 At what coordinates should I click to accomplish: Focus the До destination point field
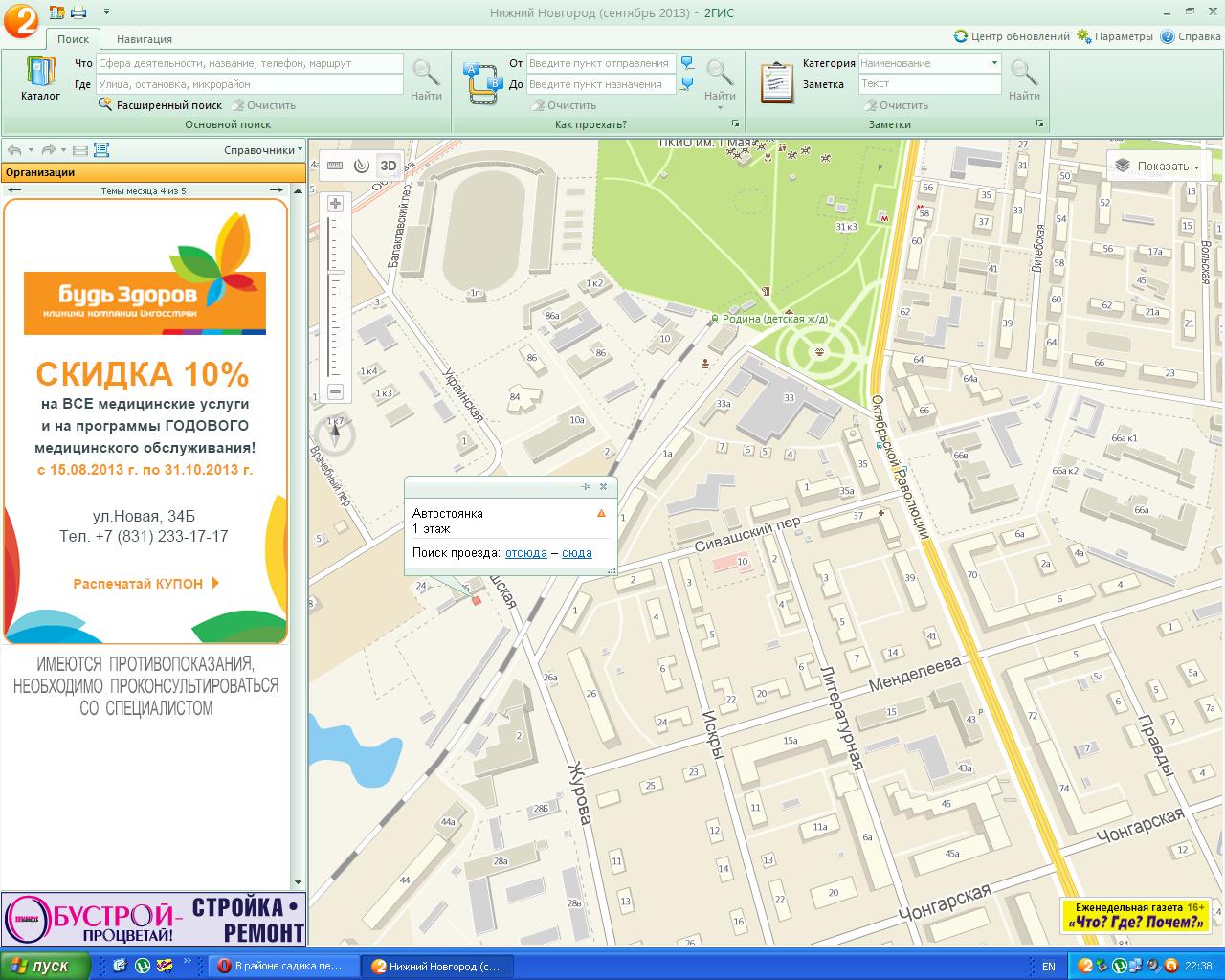[x=601, y=84]
